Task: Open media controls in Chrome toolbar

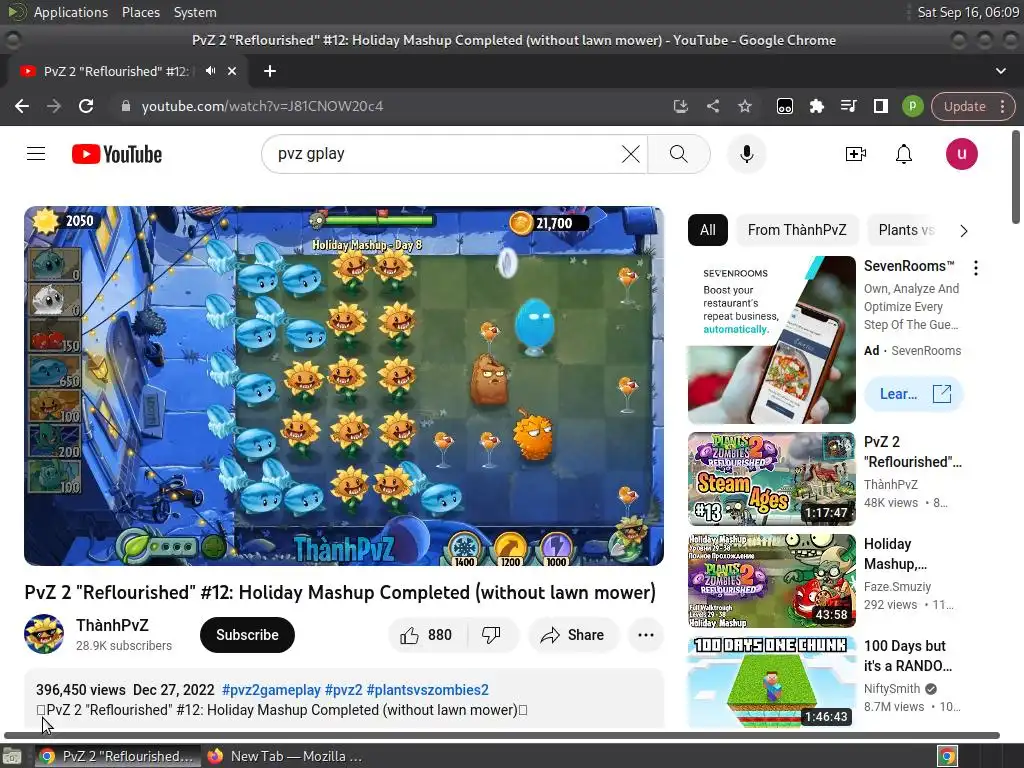Action: pos(848,106)
